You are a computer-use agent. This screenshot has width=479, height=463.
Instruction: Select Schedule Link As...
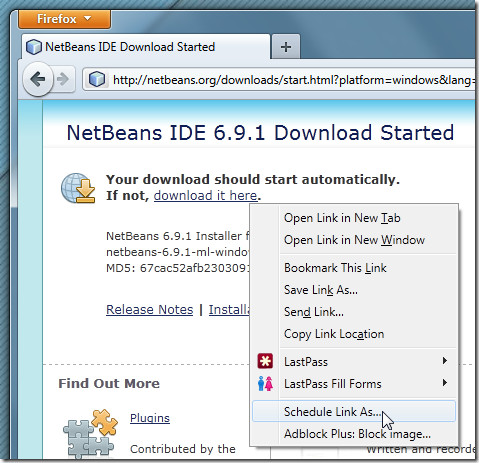click(354, 412)
